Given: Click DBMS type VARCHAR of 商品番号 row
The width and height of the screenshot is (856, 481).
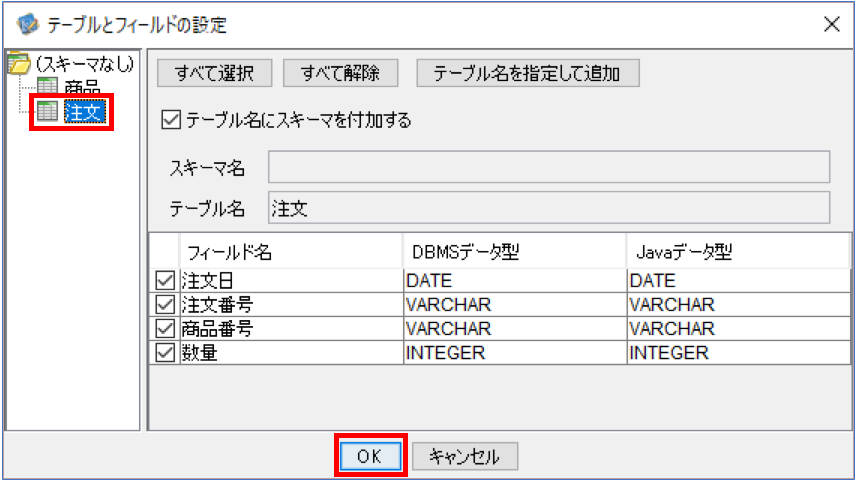Looking at the screenshot, I should click(515, 329).
